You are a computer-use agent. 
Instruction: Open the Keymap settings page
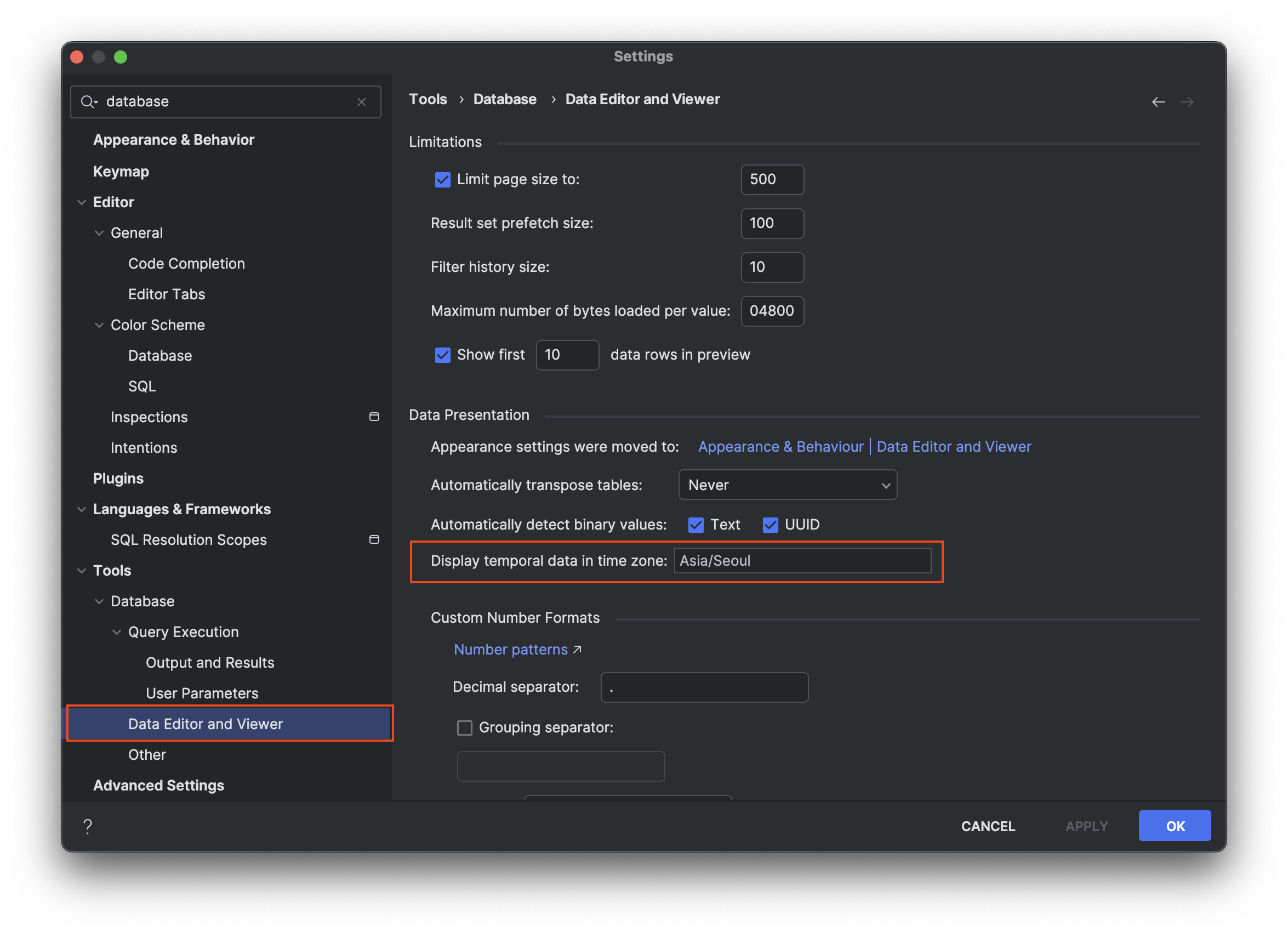point(121,172)
